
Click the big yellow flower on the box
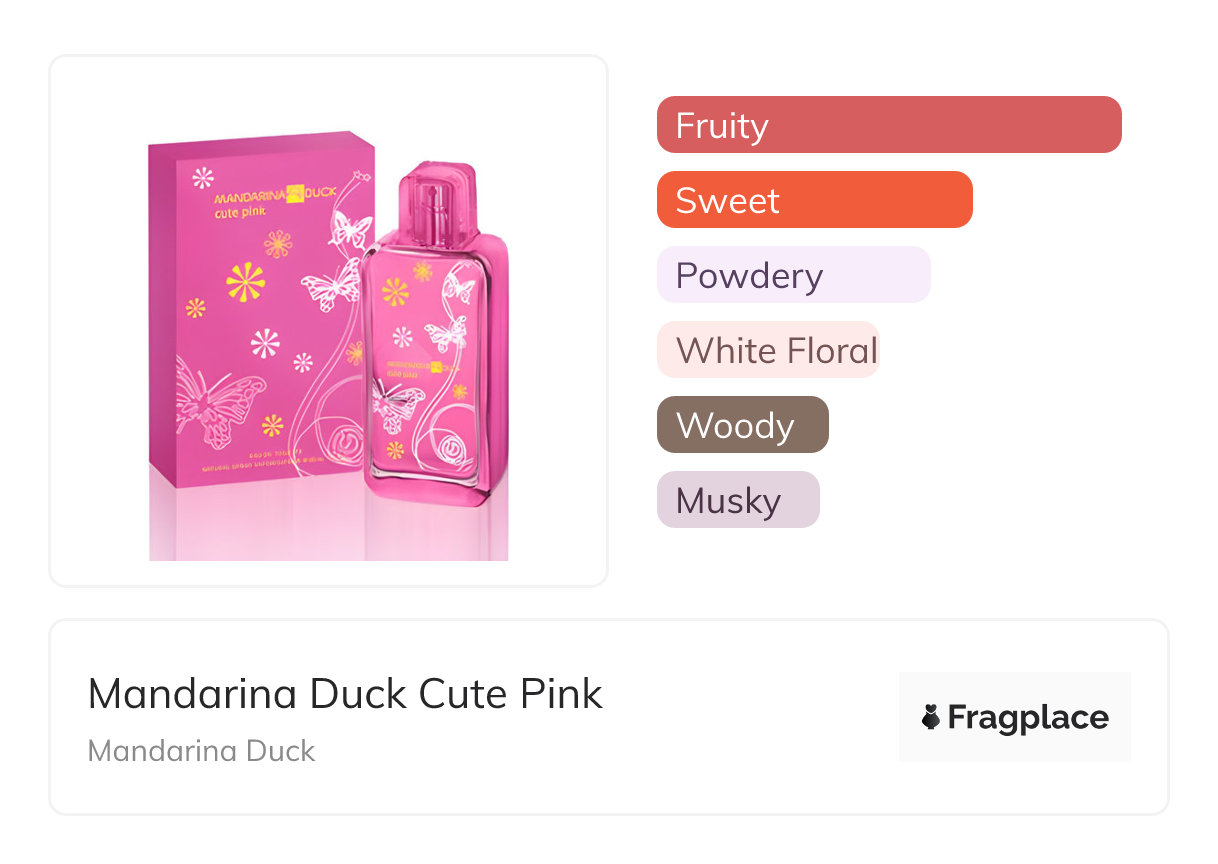[245, 282]
